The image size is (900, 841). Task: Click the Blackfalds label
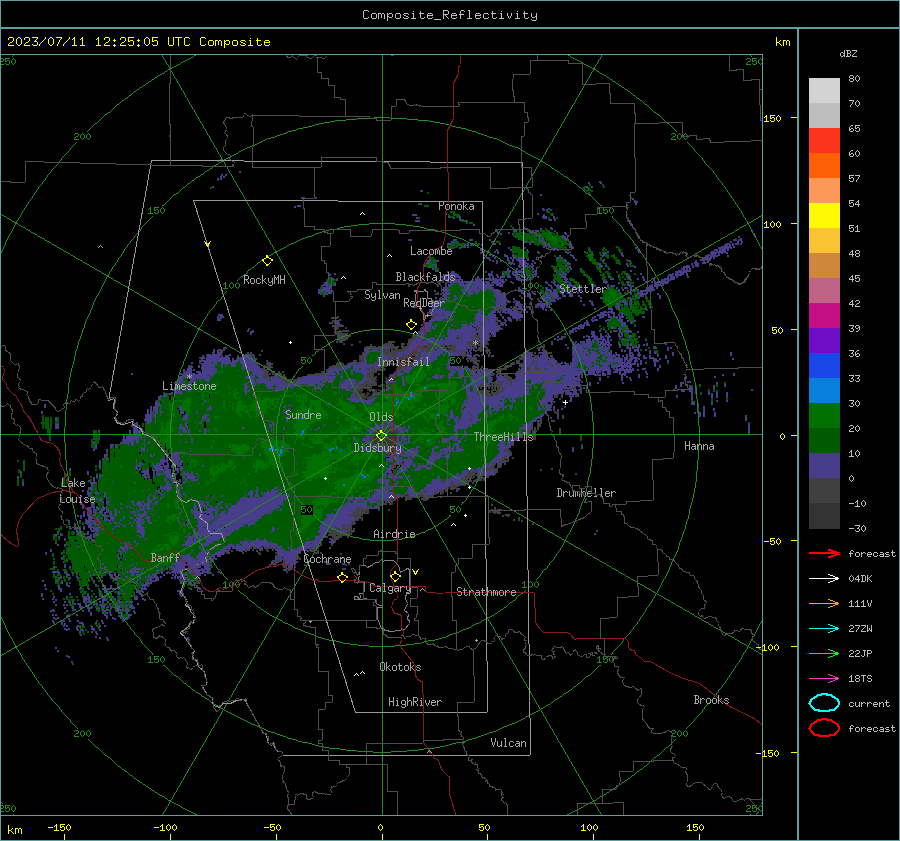click(425, 277)
